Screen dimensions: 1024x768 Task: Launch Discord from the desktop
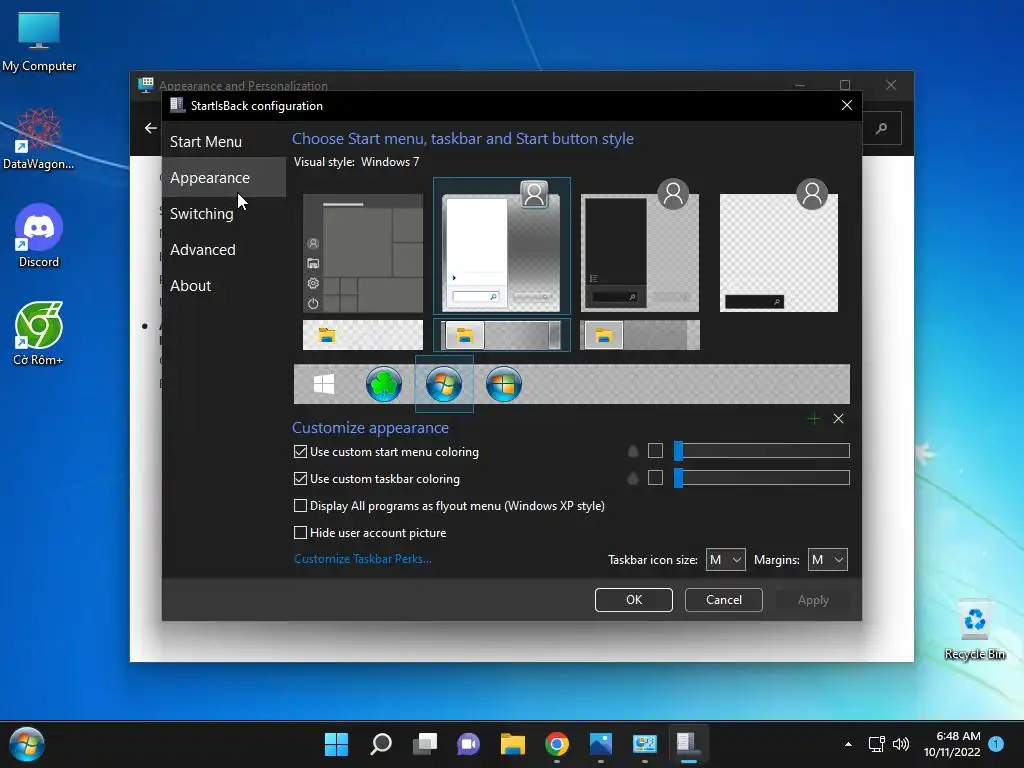pos(39,236)
